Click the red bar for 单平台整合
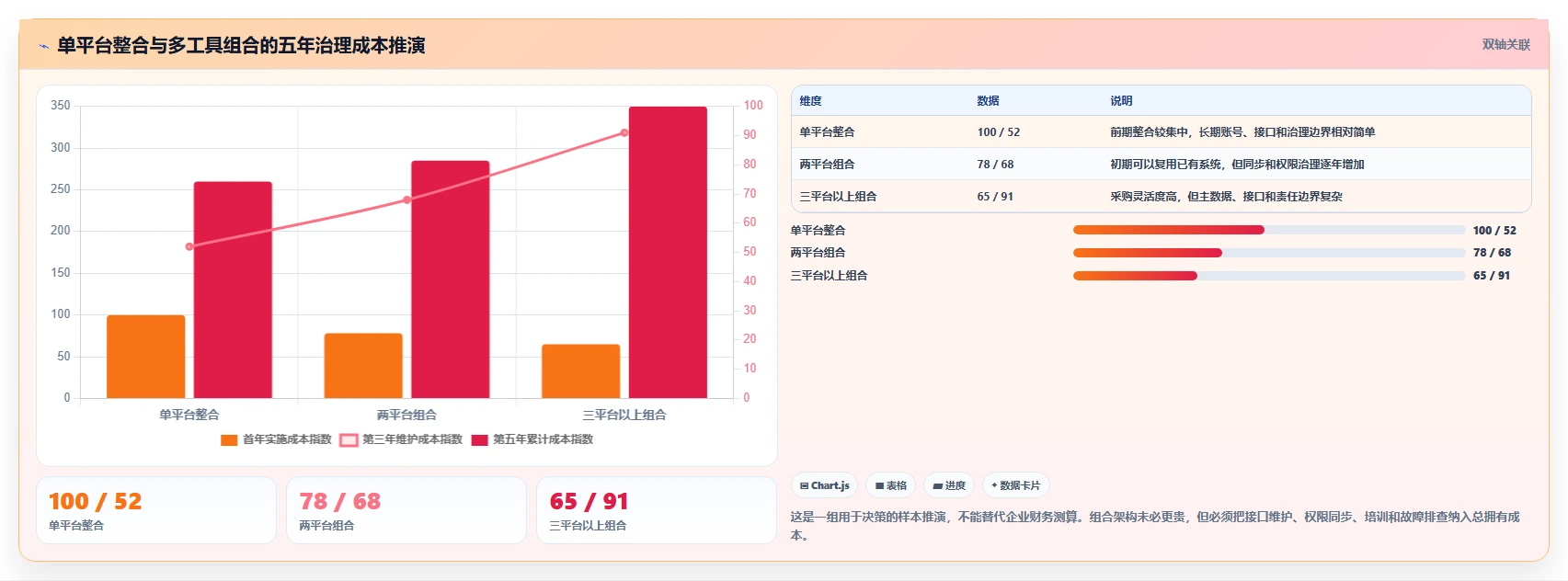The width and height of the screenshot is (1568, 581). coord(233,290)
